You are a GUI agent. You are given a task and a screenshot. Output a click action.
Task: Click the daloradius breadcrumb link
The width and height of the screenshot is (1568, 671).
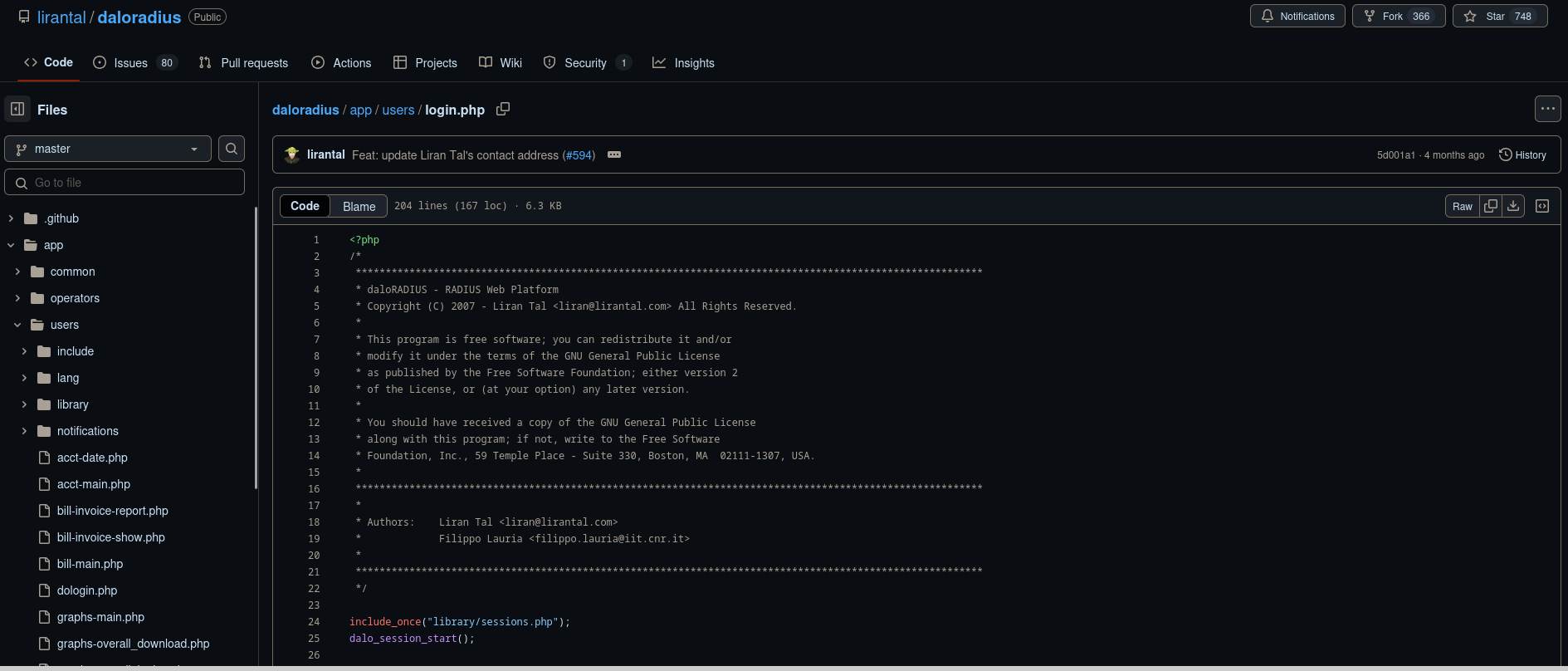coord(305,110)
